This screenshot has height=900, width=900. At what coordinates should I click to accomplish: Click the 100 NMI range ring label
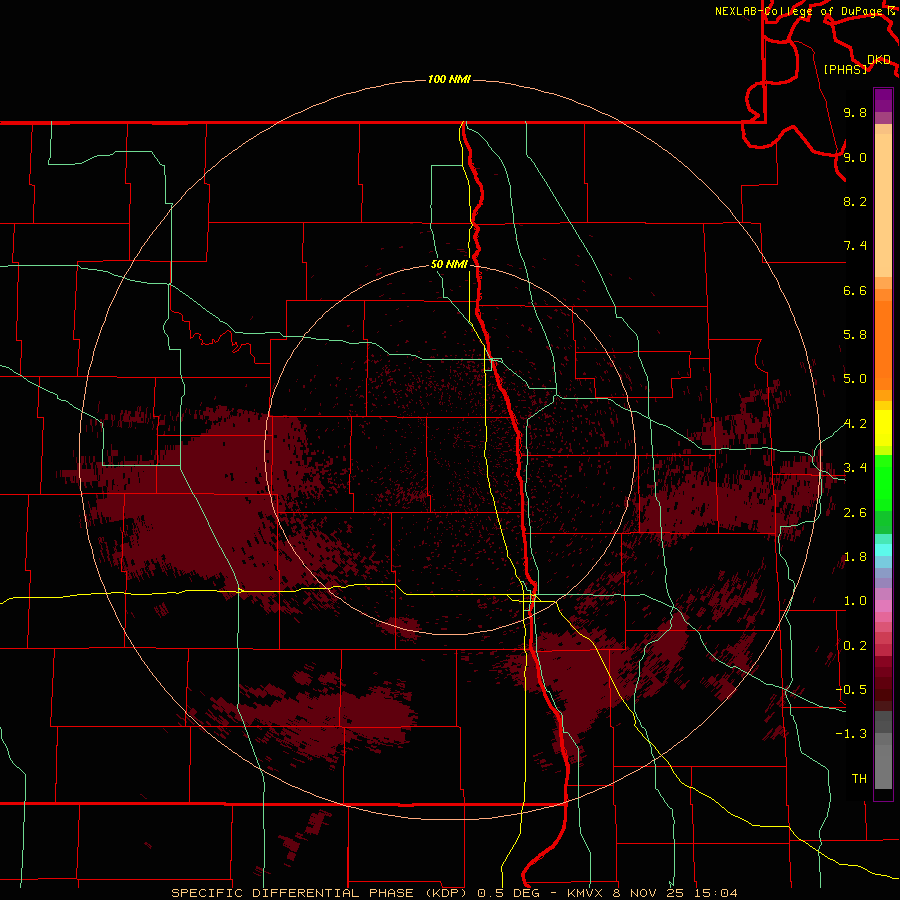pos(449,79)
